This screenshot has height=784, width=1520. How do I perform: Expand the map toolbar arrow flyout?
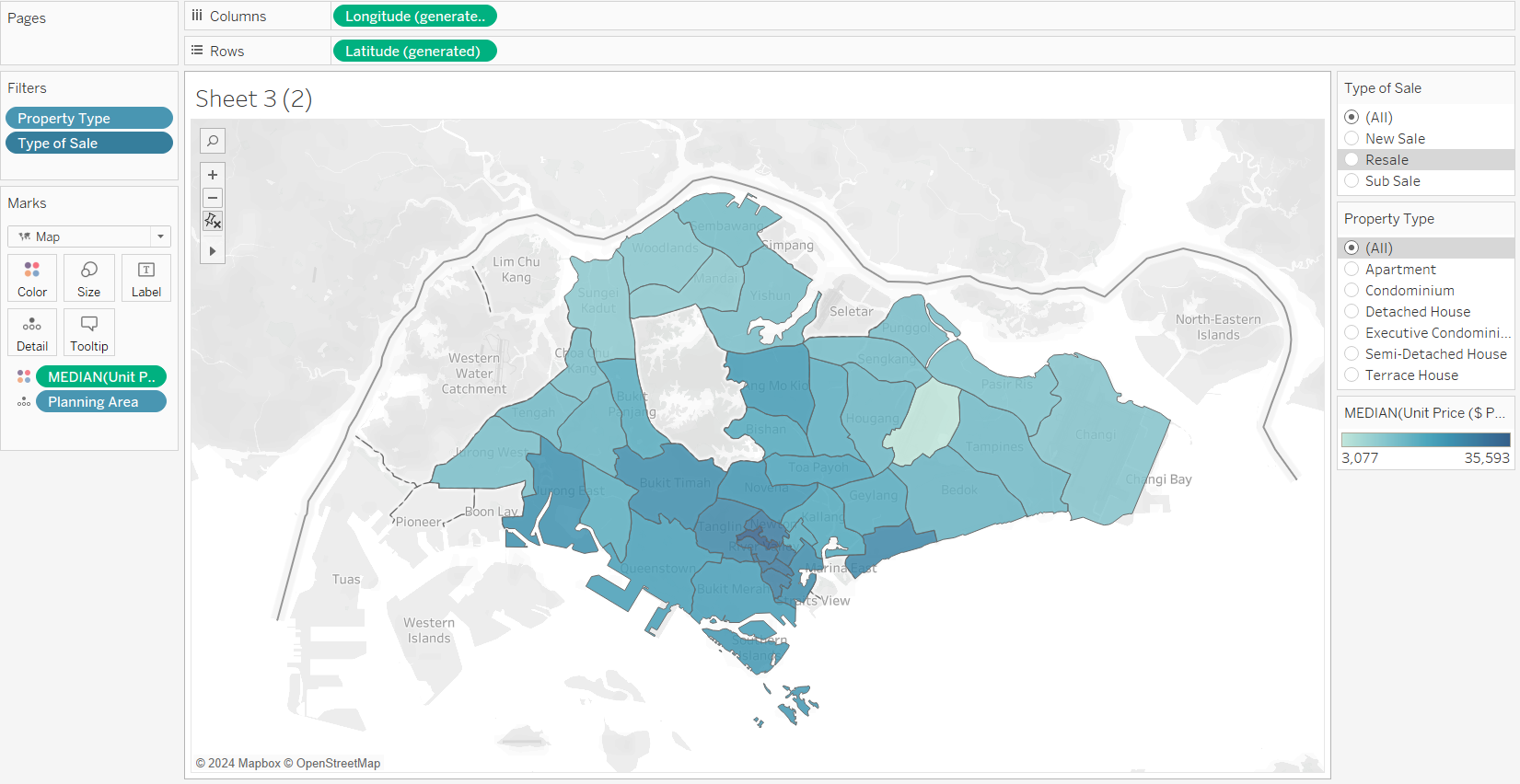(213, 251)
